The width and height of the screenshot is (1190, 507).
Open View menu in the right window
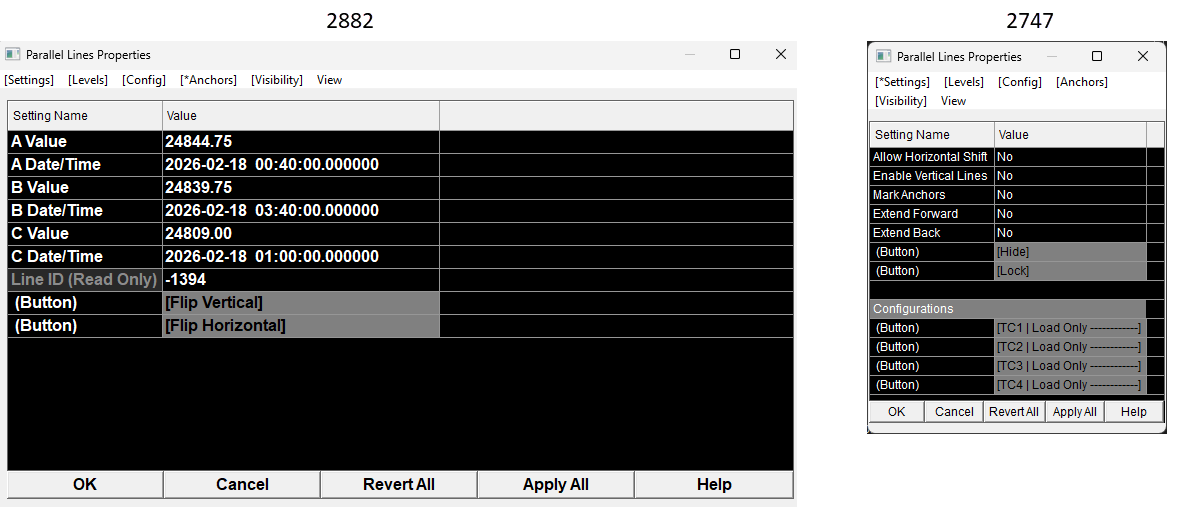point(953,101)
